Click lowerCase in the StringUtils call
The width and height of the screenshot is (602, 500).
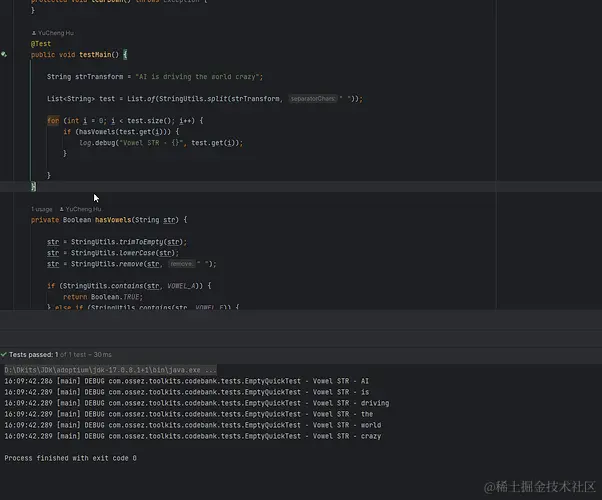137,253
